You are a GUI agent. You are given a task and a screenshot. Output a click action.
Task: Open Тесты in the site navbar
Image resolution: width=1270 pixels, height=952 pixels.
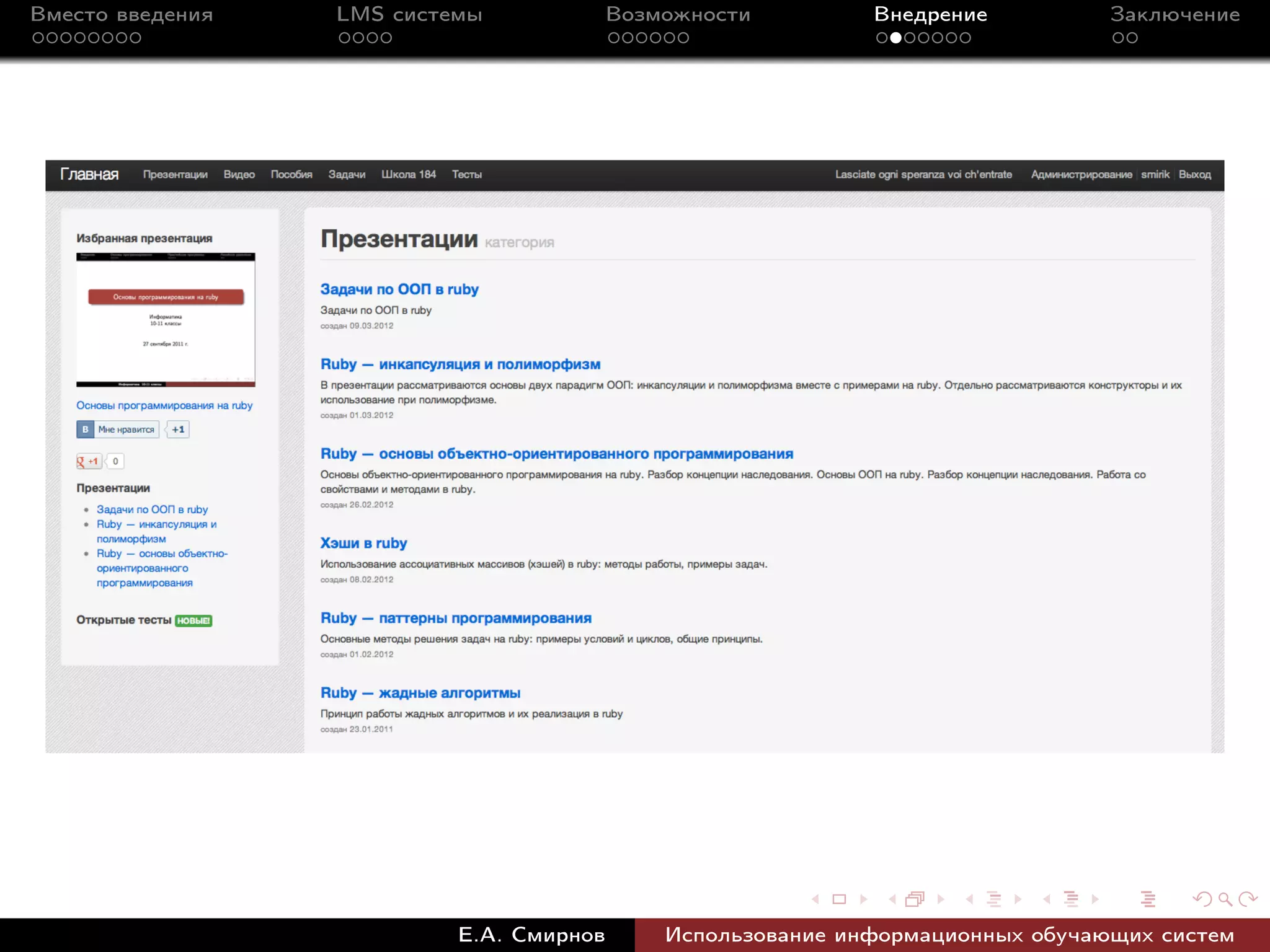(x=467, y=175)
